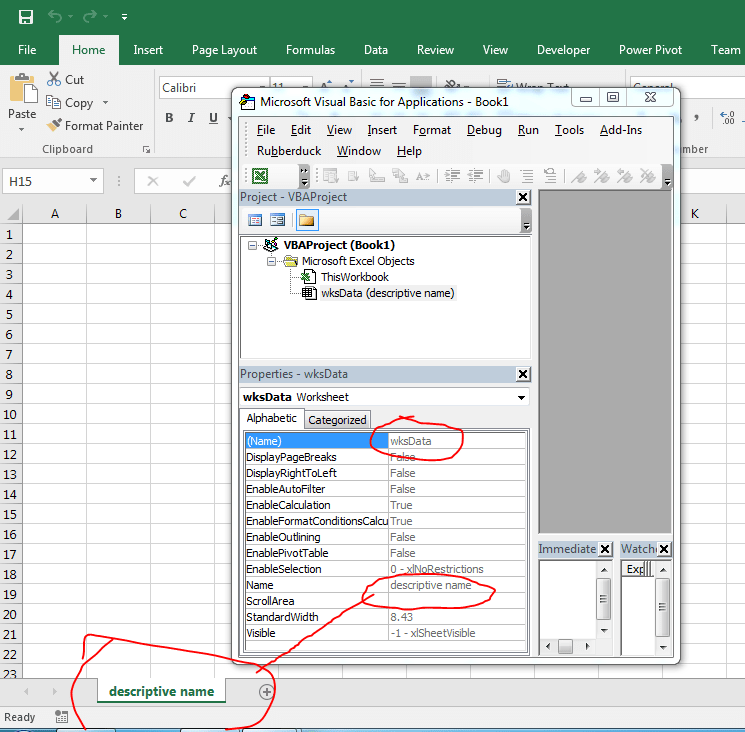Click the Cut scissors icon
Screen dimensions: 745x732
(x=54, y=79)
